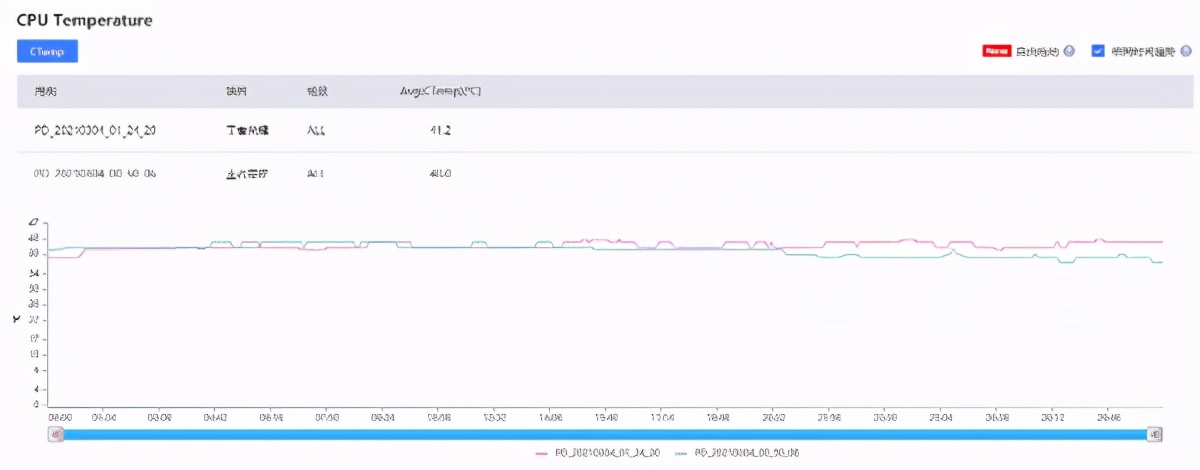Screen dimensions: 1200x470
Task: Click the first column header in the table
Action: 45,91
